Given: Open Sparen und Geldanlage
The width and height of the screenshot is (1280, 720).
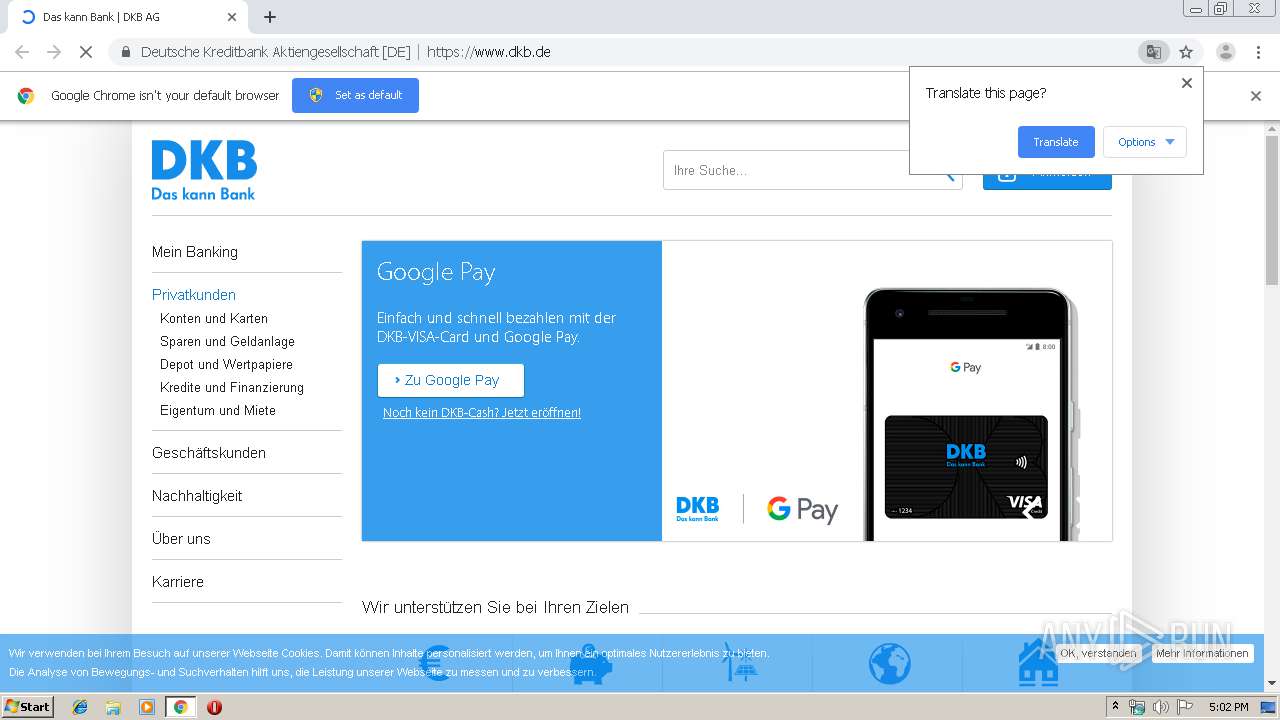Looking at the screenshot, I should (x=227, y=341).
